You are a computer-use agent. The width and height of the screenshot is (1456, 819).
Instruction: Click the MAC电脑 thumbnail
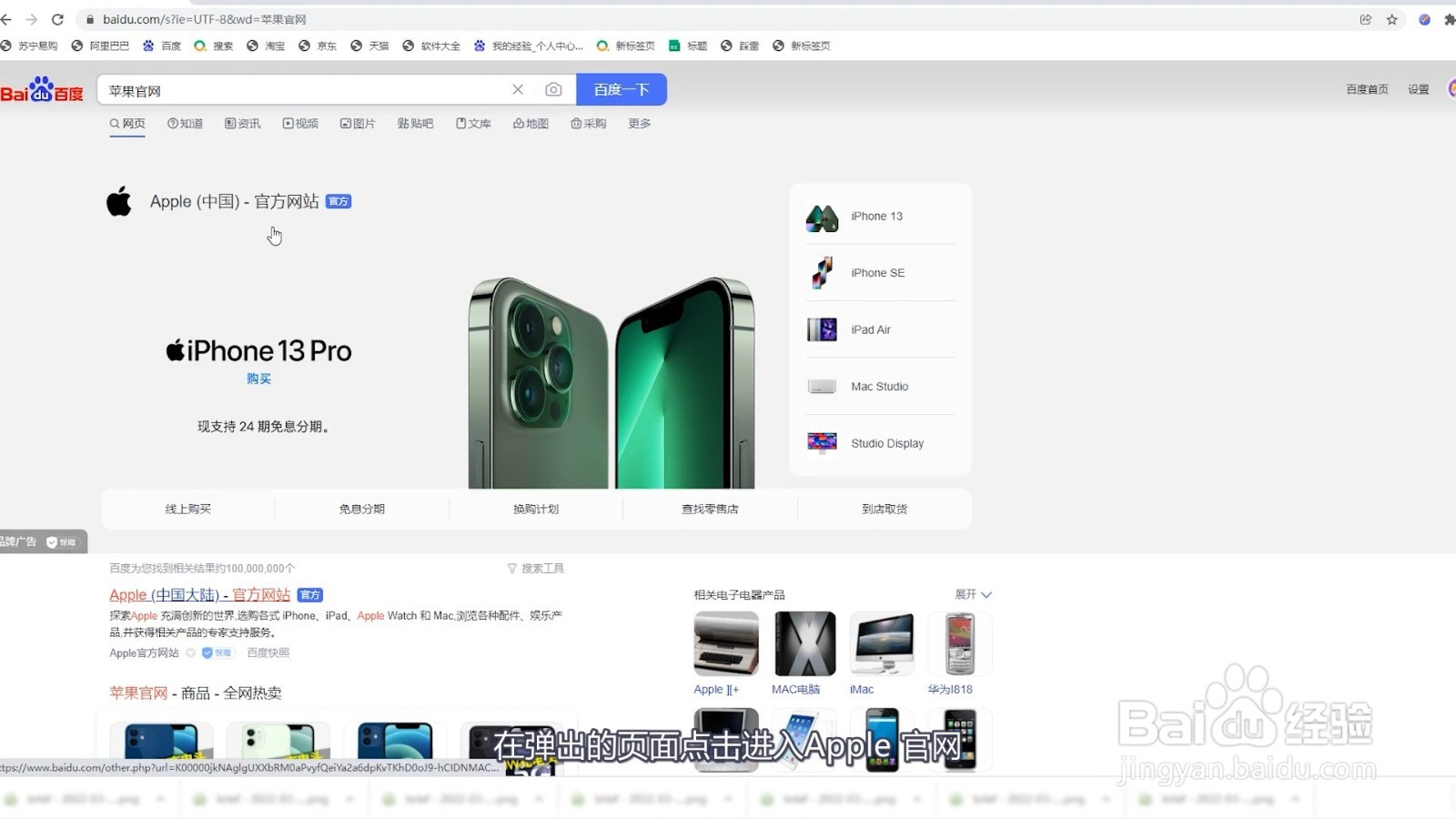(x=804, y=643)
